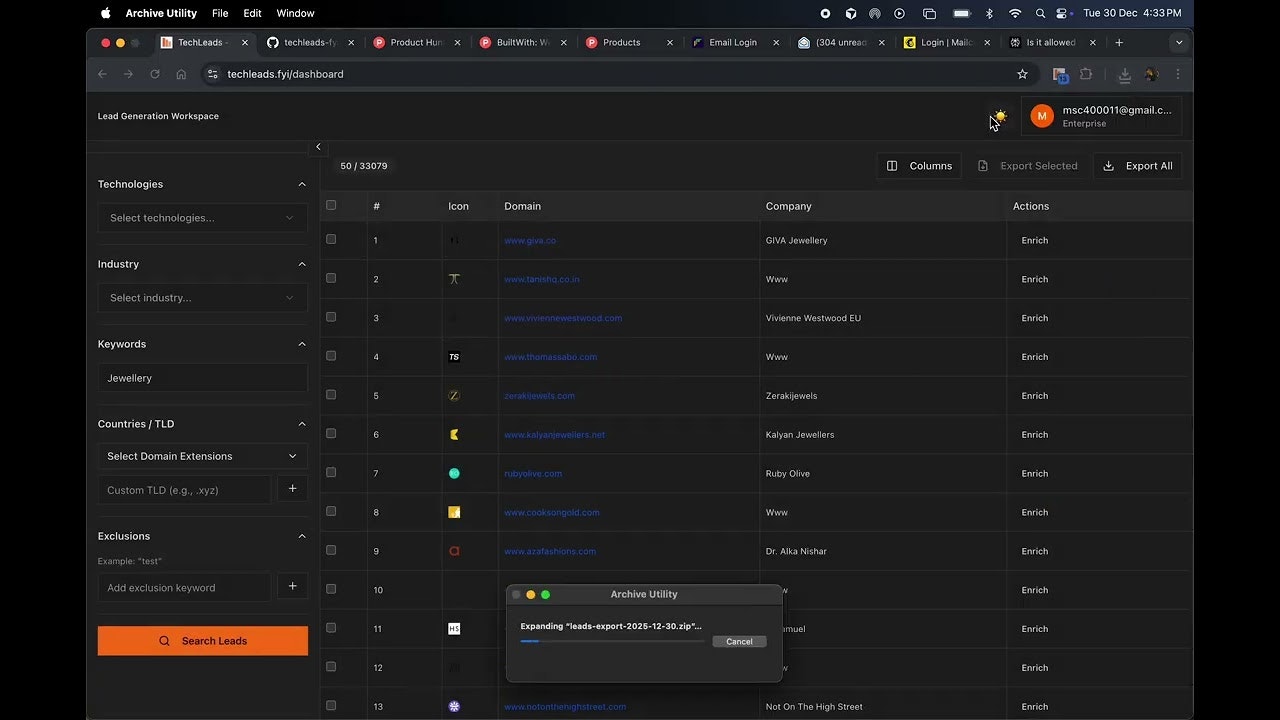
Task: Collapse sidebar with the chevron arrow
Action: click(318, 147)
